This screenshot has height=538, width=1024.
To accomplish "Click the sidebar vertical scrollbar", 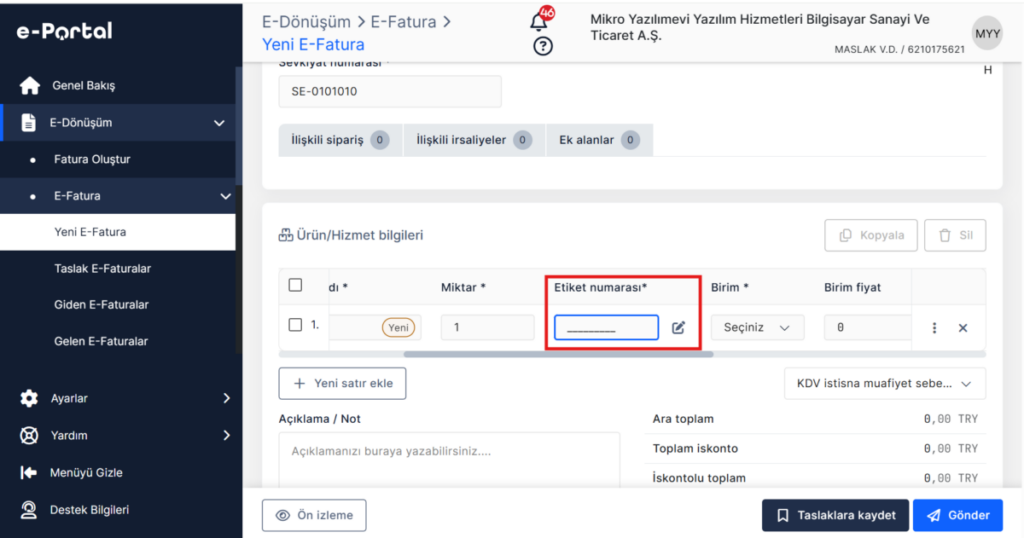I will tap(239, 125).
